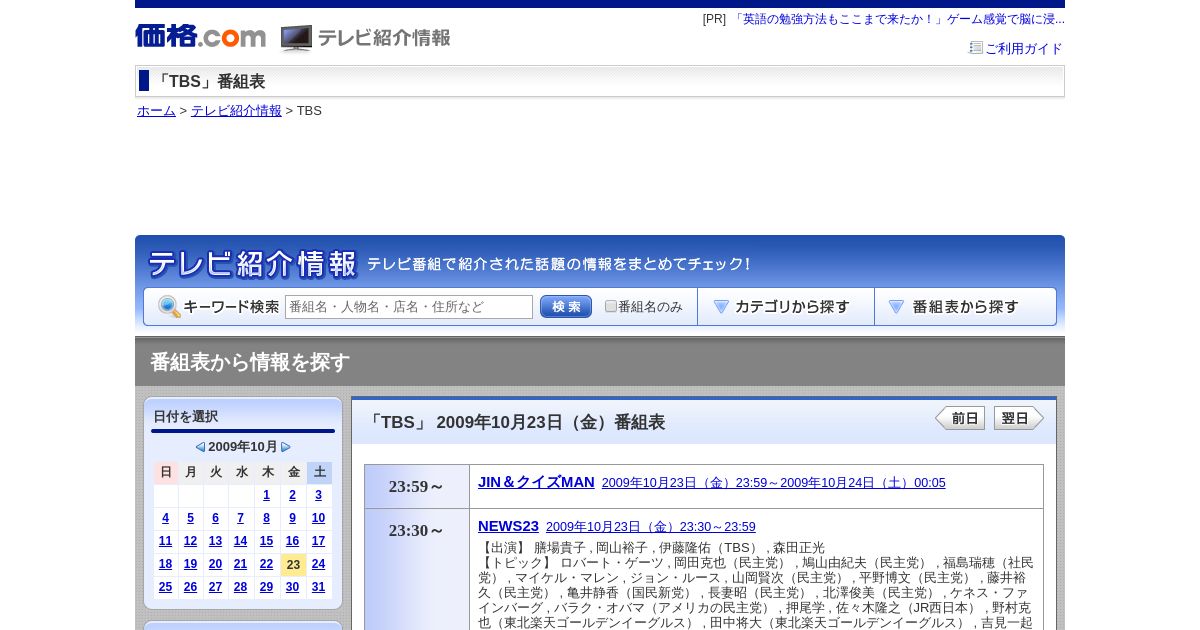Select October 26 in calendar
Image resolution: width=1200 pixels, height=630 pixels.
[x=190, y=587]
